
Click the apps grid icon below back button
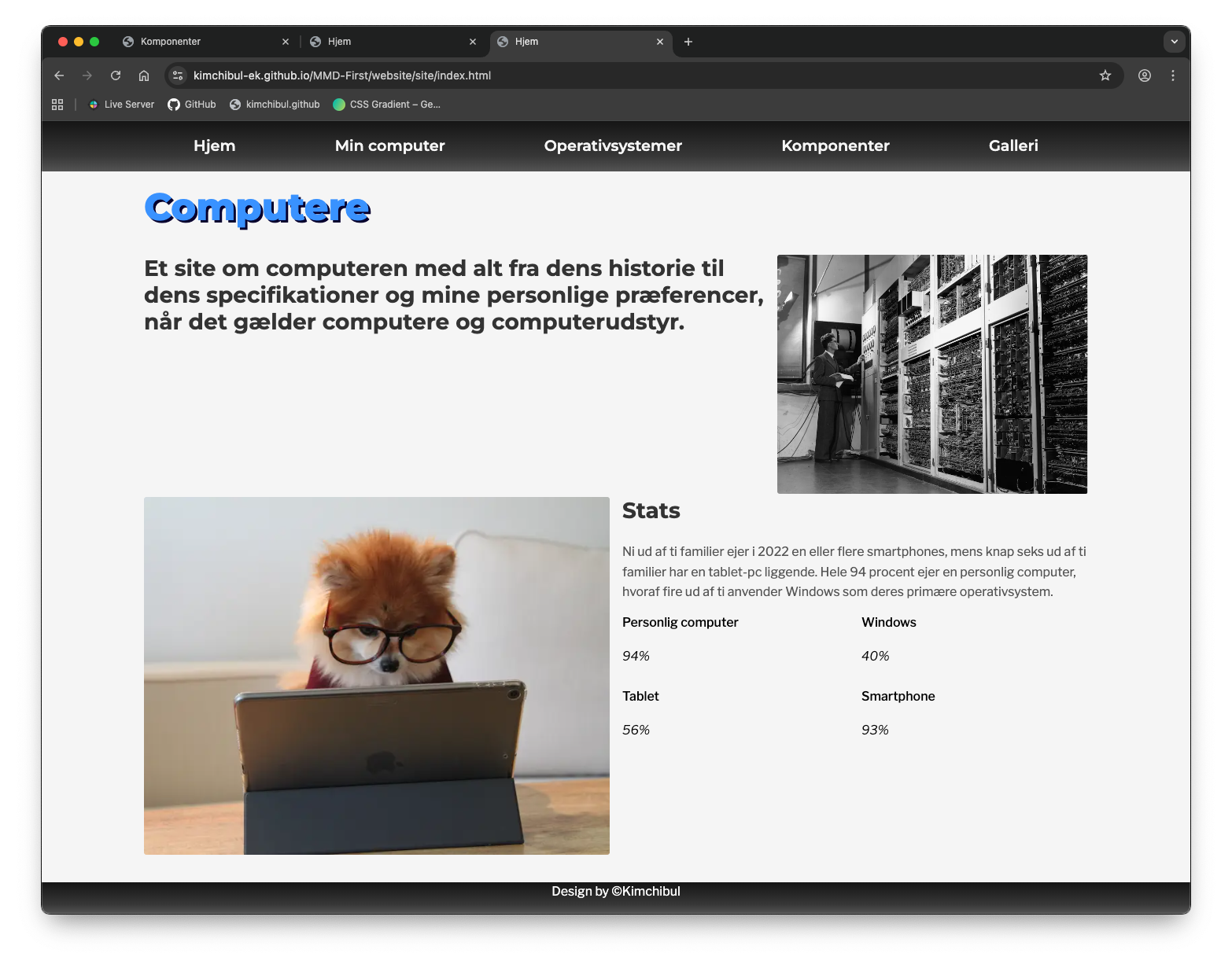(57, 104)
